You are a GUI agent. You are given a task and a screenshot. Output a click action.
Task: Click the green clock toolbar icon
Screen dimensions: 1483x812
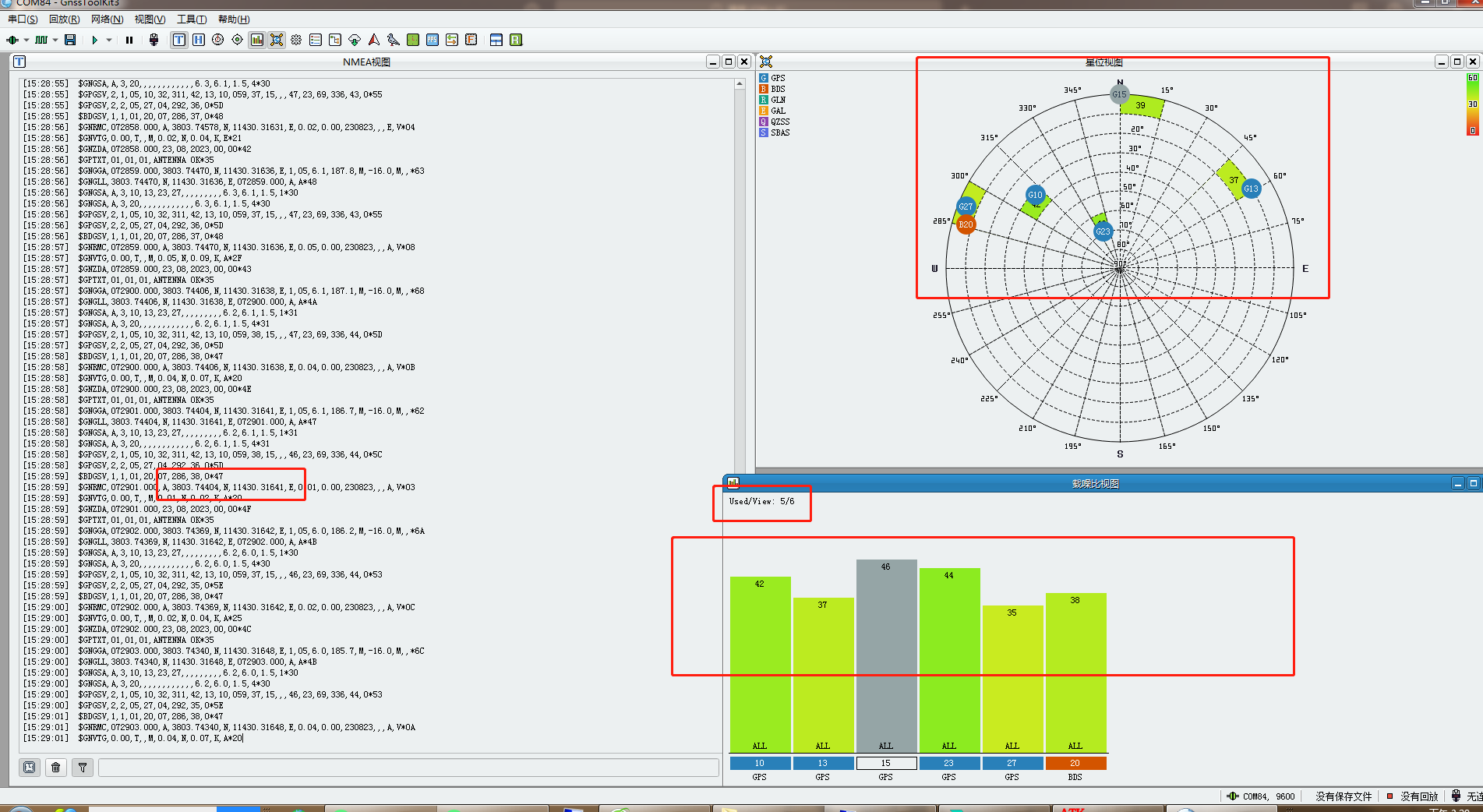(413, 40)
